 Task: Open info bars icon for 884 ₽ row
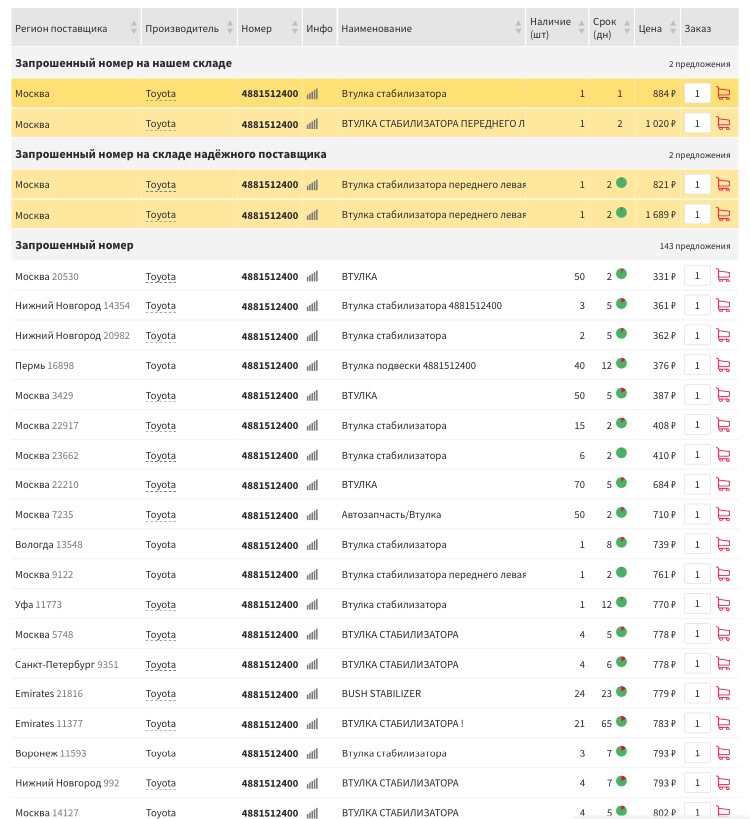click(312, 94)
